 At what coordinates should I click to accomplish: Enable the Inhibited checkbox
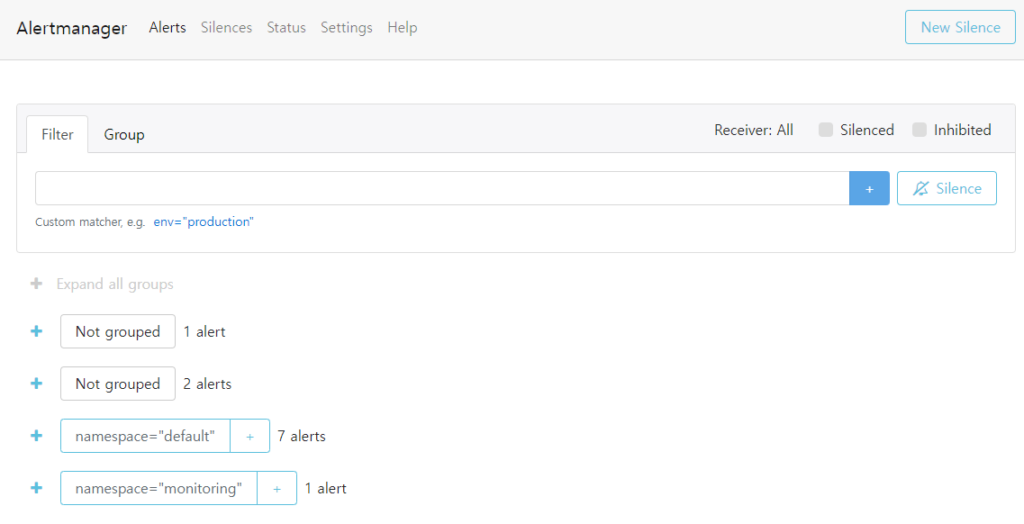tap(920, 129)
